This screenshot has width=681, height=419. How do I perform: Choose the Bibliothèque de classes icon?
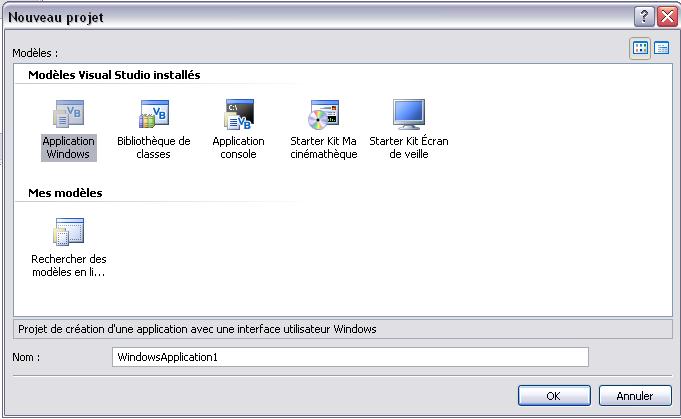pos(154,115)
